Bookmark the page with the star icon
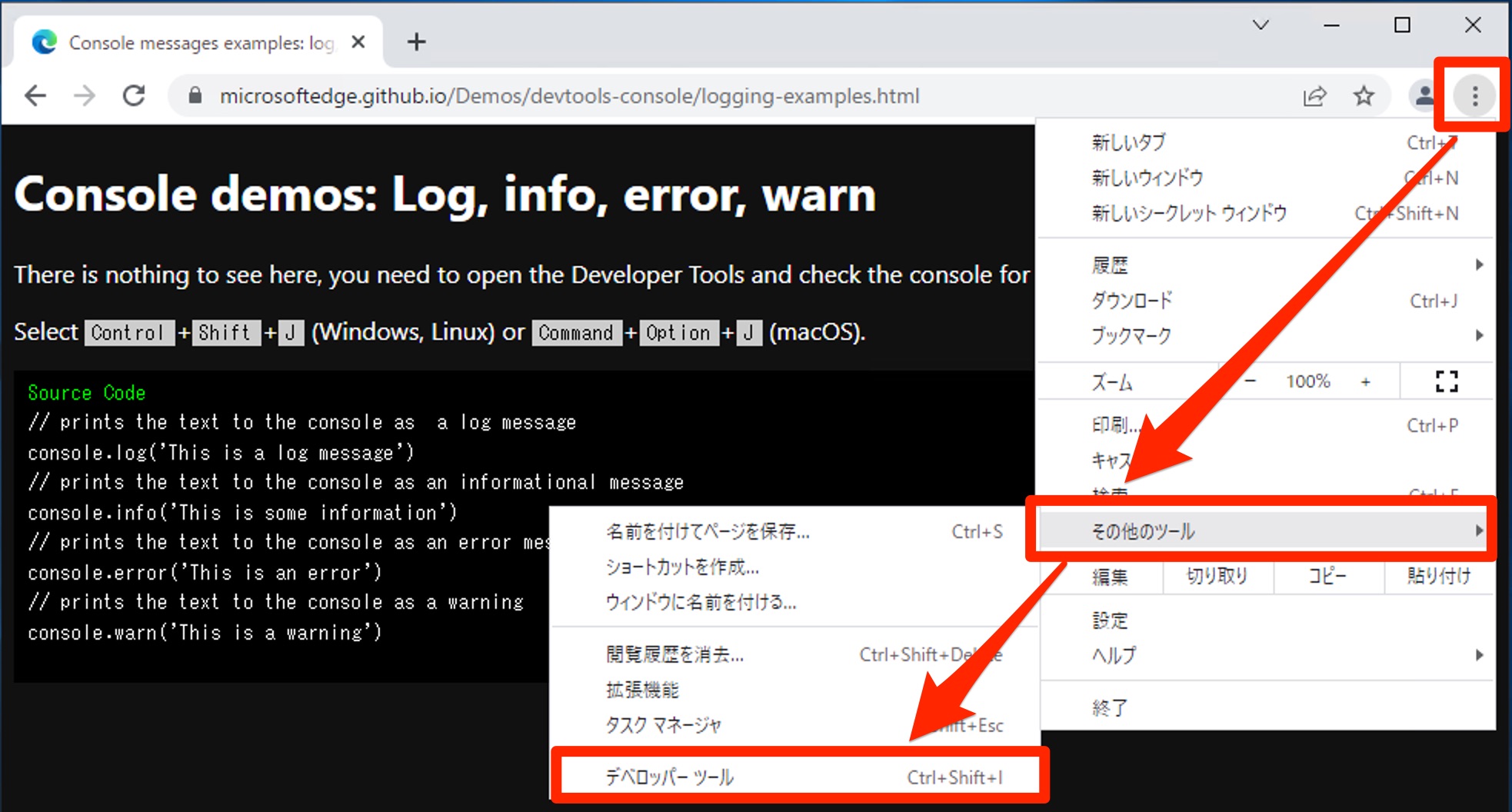This screenshot has height=812, width=1512. pos(1364,95)
